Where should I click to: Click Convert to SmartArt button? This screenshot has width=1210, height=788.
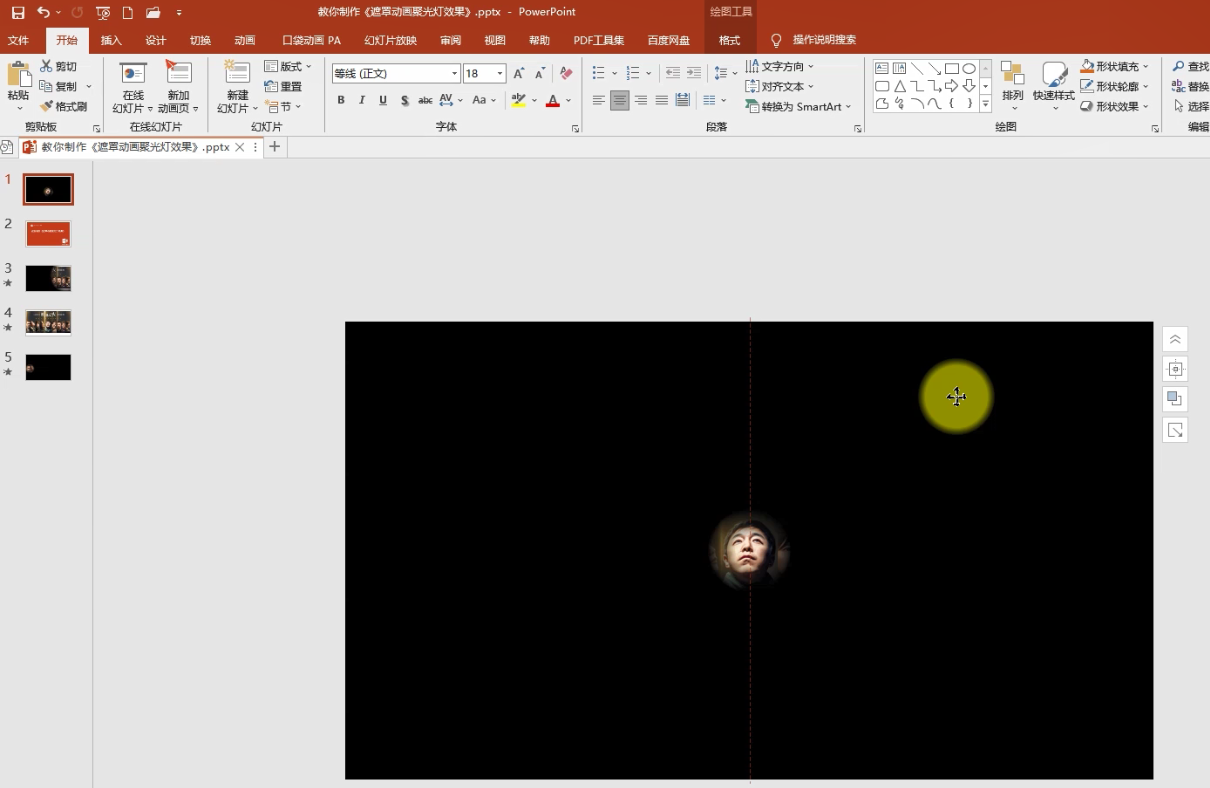pyautogui.click(x=799, y=106)
